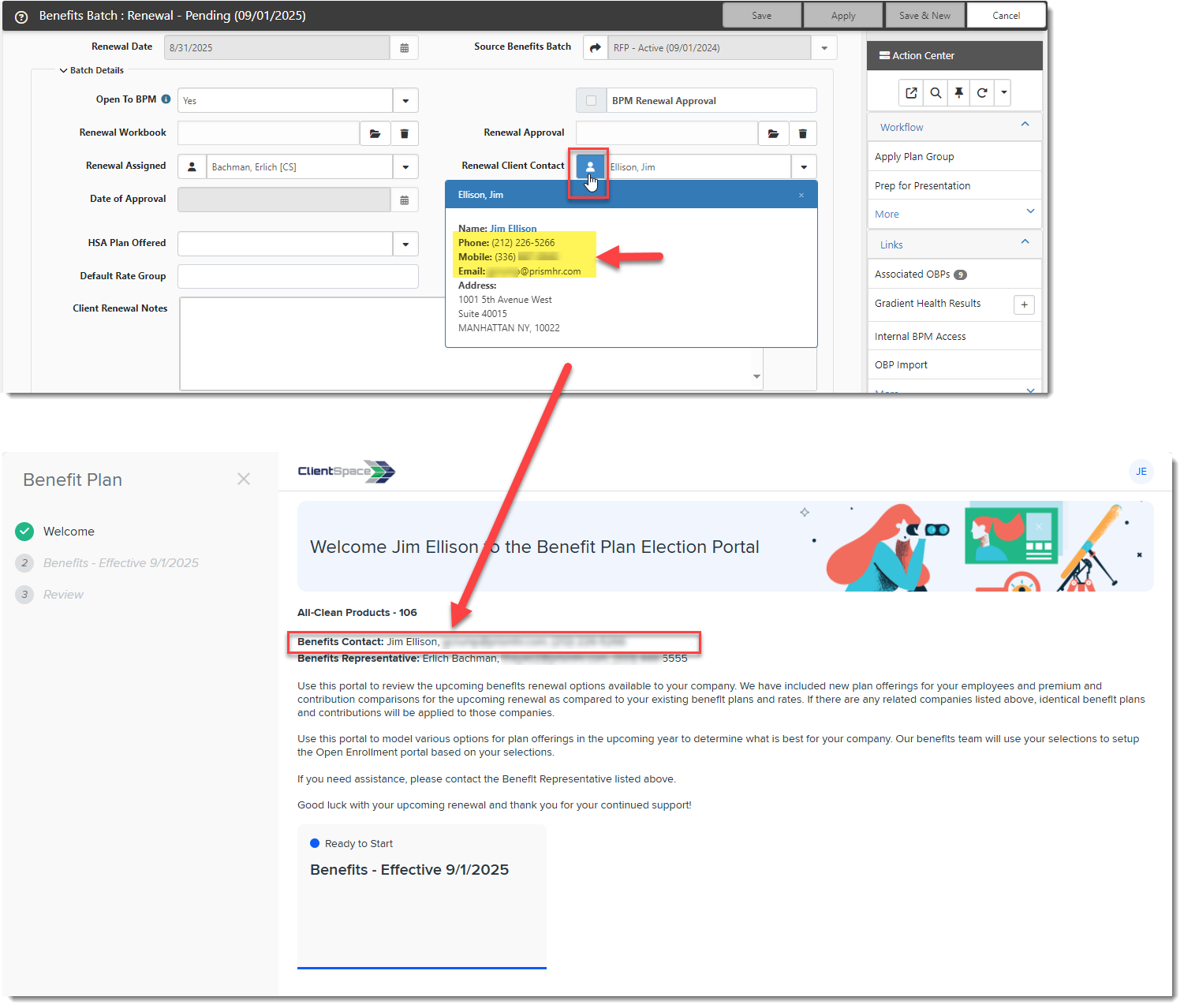Viewport: 1184px width, 1008px height.
Task: Click the Source Benefits Batch go-to arrow icon
Action: [596, 48]
